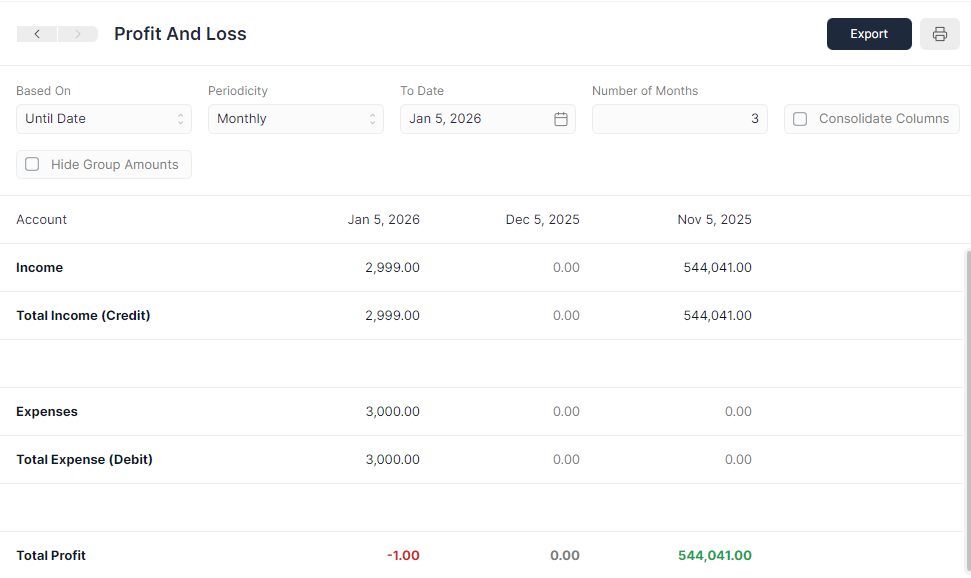Click the Jan 5, 2026 column header
The width and height of the screenshot is (971, 578).
[384, 219]
